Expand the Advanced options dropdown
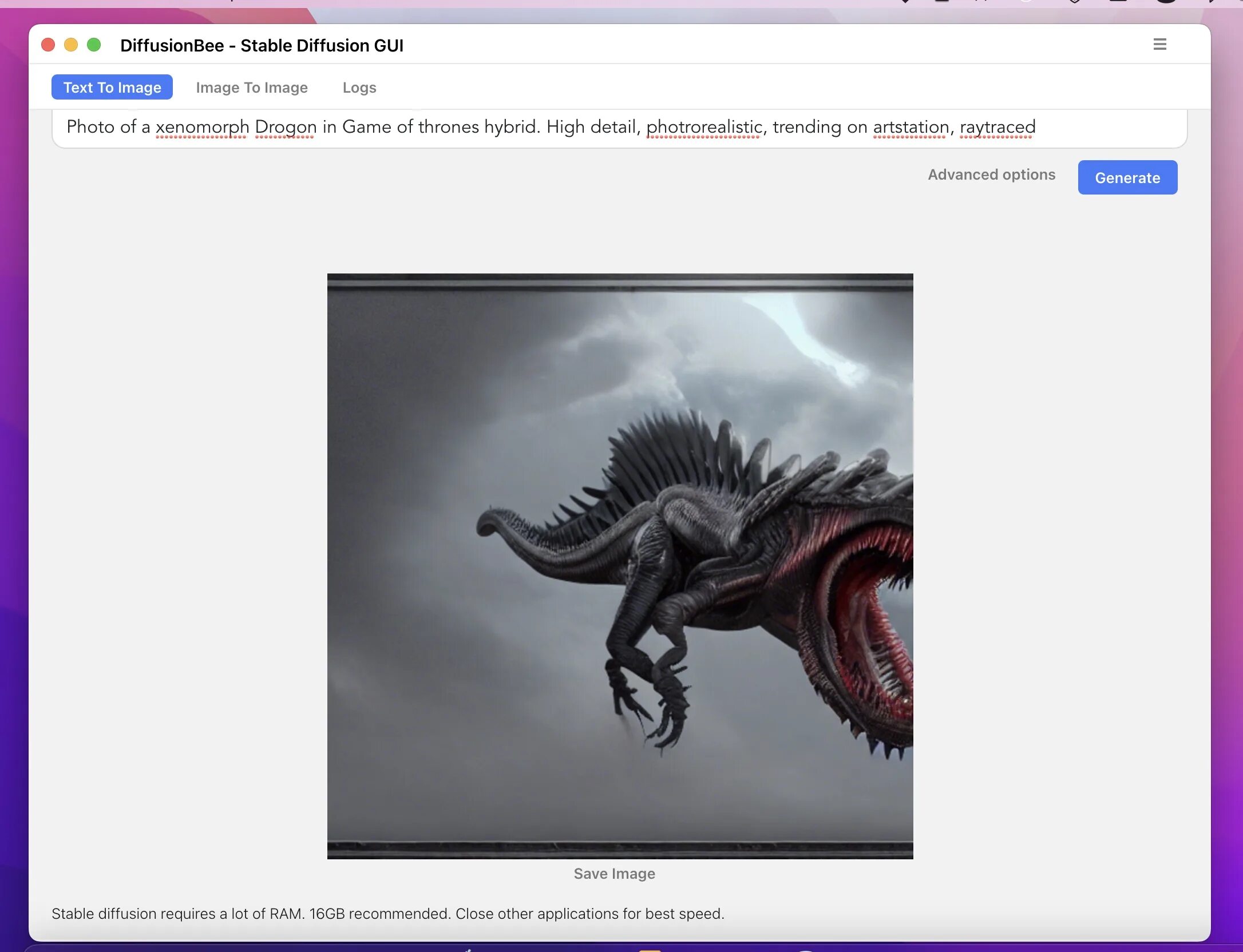 [991, 173]
